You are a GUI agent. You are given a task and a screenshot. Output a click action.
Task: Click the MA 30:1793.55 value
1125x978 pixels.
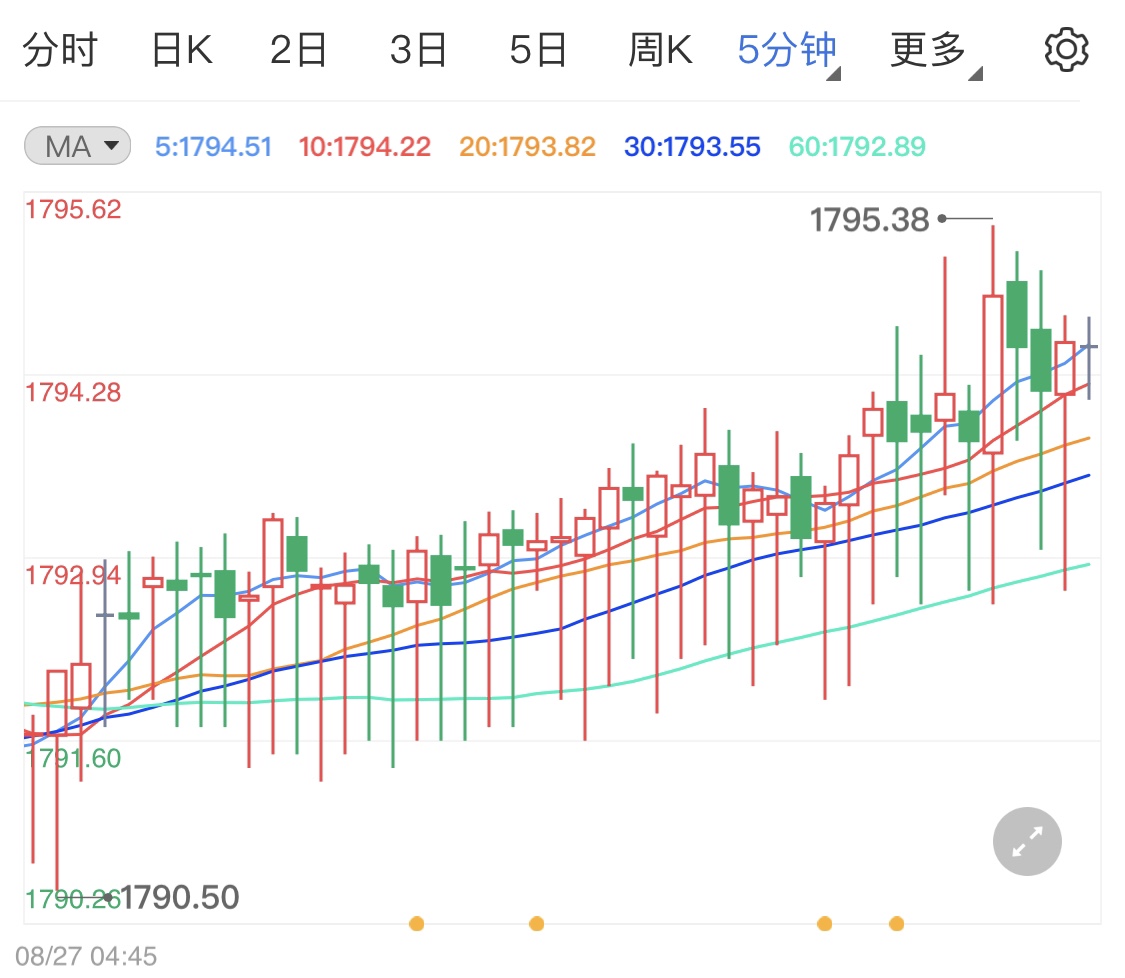tap(692, 146)
